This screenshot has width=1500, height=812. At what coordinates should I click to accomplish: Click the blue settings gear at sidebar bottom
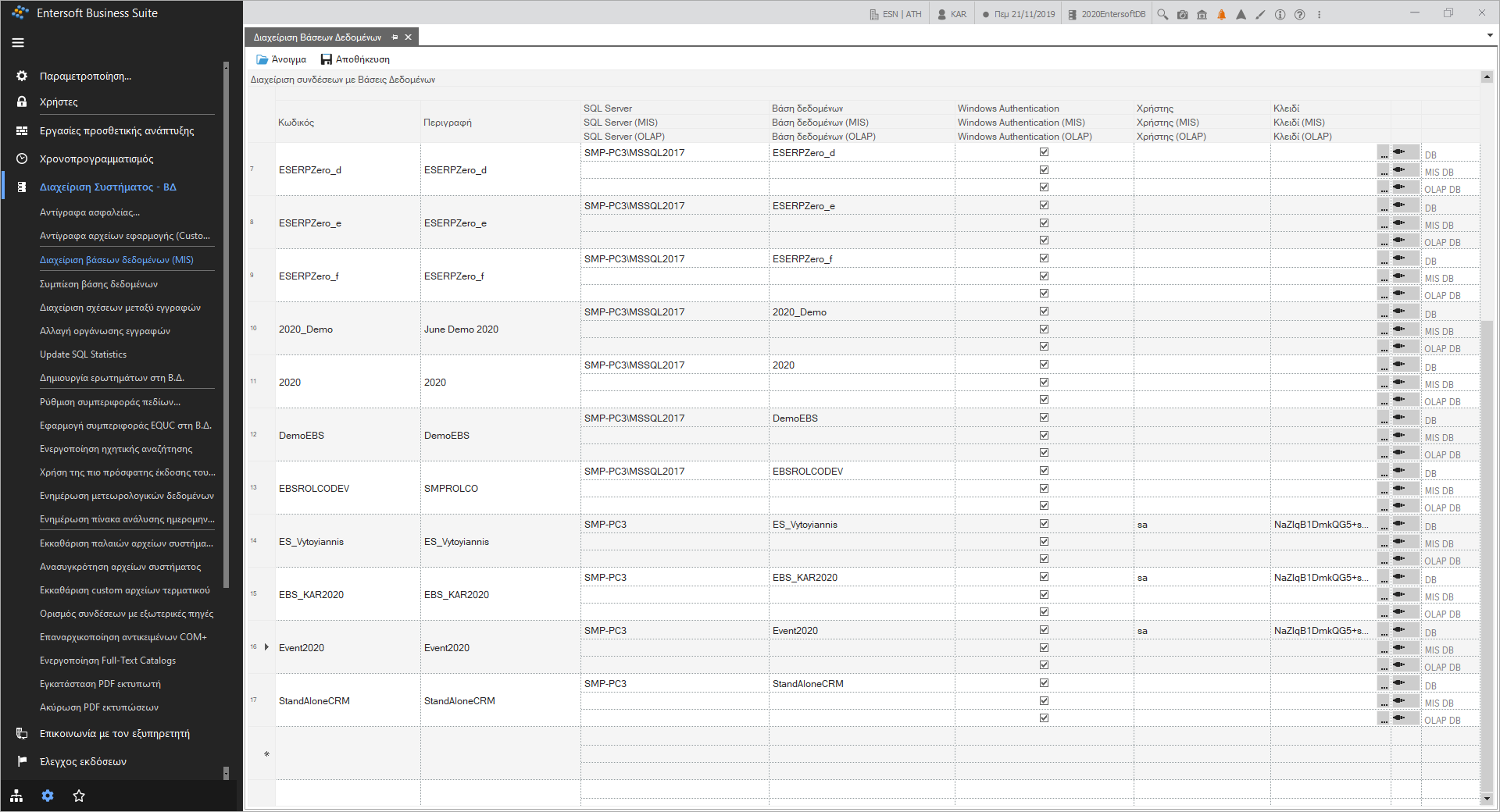pyautogui.click(x=48, y=796)
